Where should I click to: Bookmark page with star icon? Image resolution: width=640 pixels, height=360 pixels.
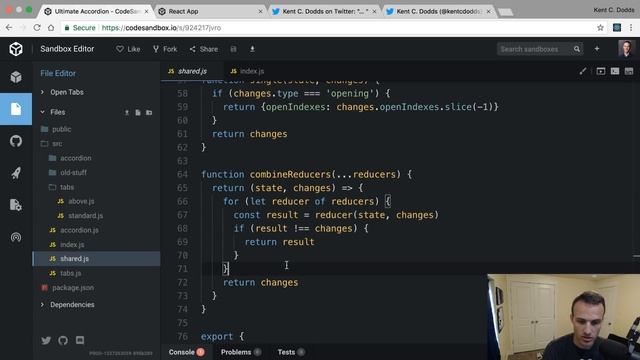(x=600, y=28)
